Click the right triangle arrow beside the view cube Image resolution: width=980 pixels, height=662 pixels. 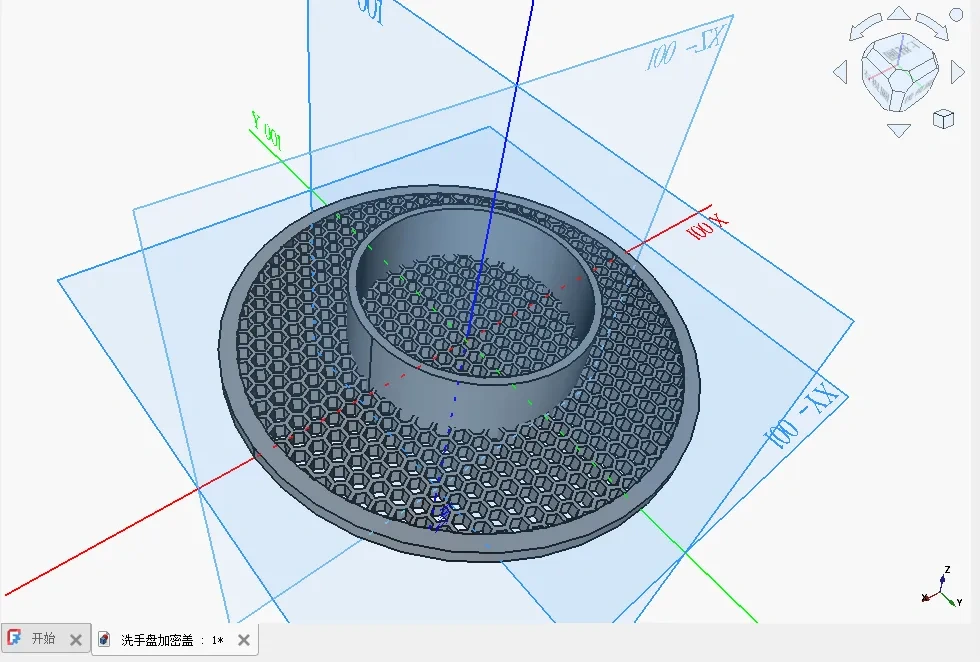tap(957, 70)
